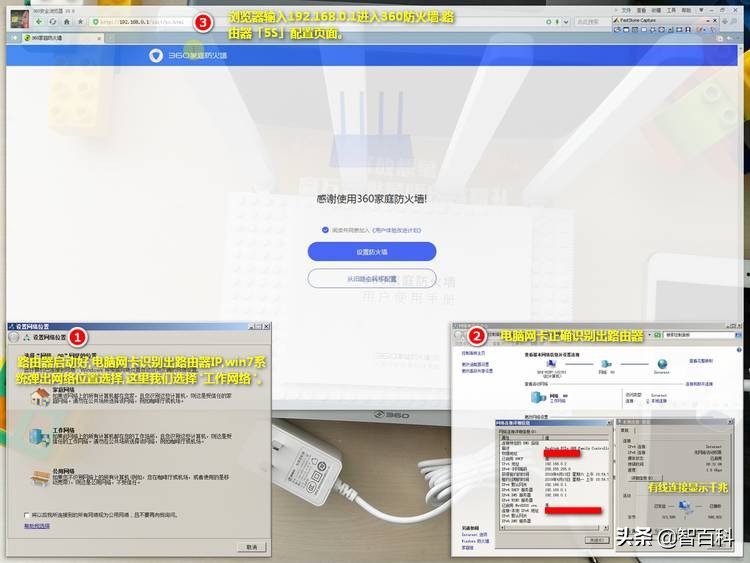This screenshot has width=750, height=563.
Task: Click the network node icon in the map
Action: [x=606, y=364]
